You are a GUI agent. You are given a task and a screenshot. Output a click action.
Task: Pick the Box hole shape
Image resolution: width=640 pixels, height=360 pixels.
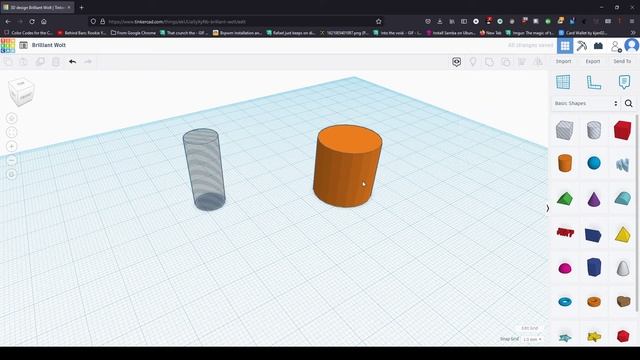564,130
